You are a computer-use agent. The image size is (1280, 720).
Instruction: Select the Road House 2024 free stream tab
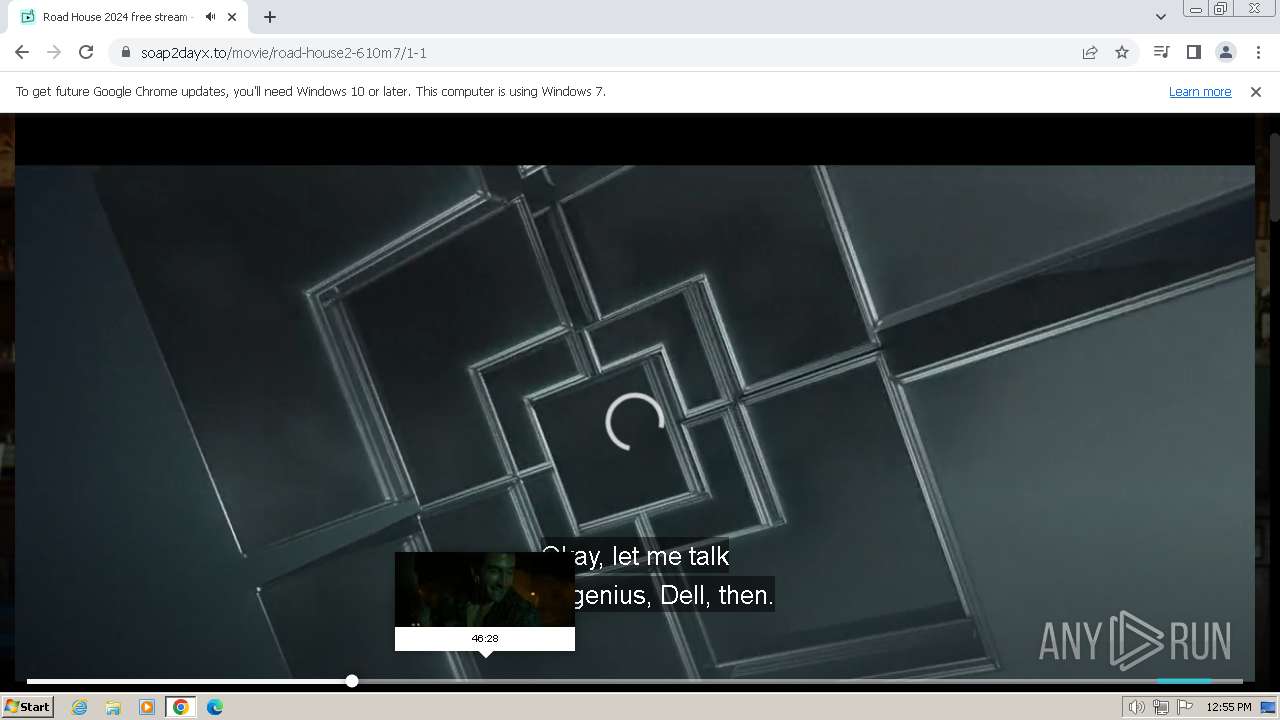[x=129, y=17]
